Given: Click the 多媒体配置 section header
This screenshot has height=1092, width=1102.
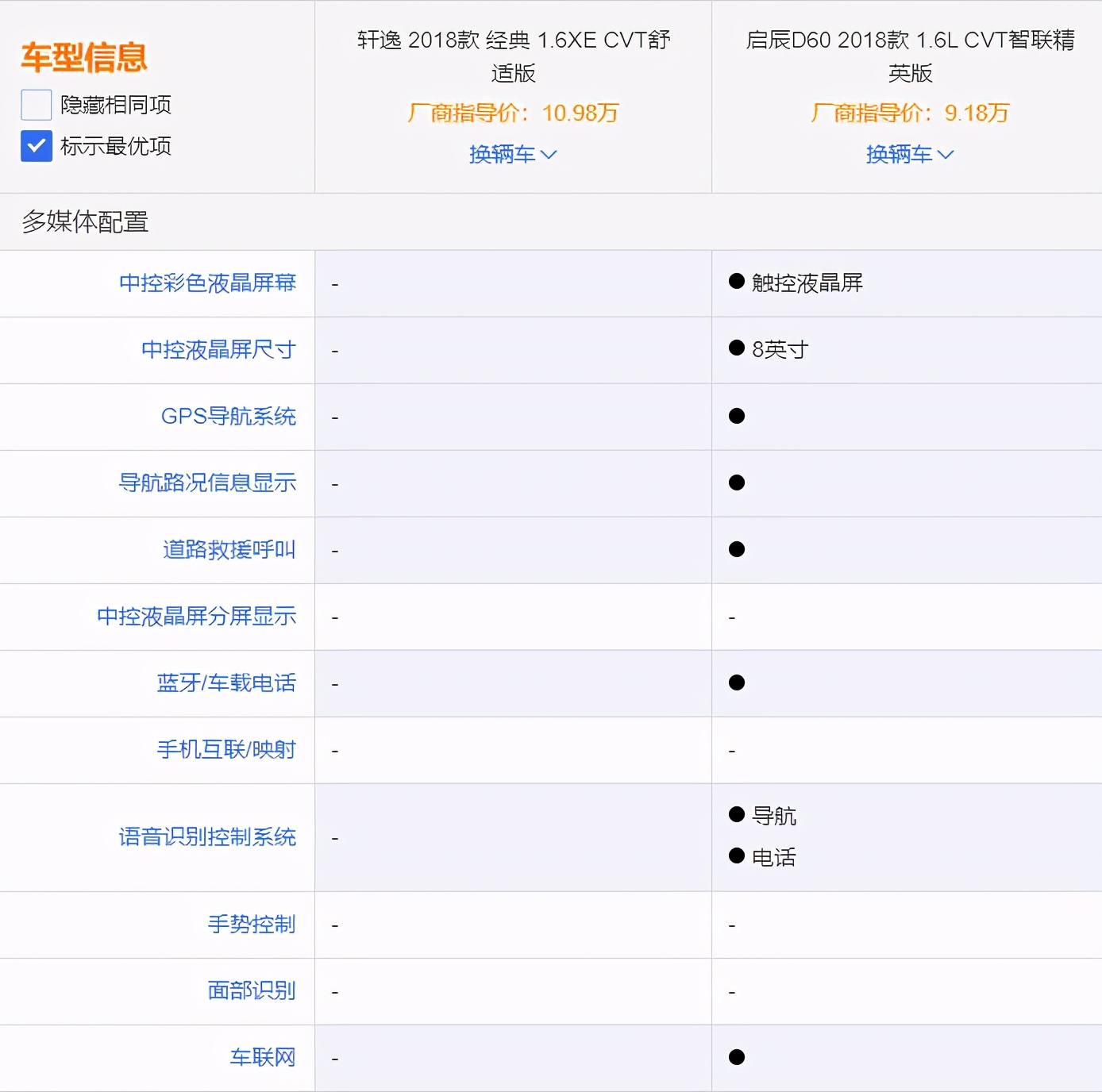Looking at the screenshot, I should click(x=85, y=222).
